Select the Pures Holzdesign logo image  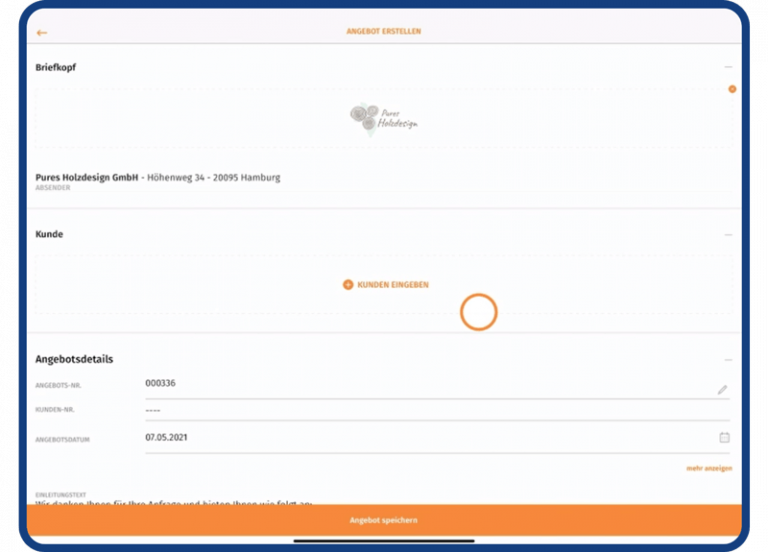pyautogui.click(x=383, y=118)
